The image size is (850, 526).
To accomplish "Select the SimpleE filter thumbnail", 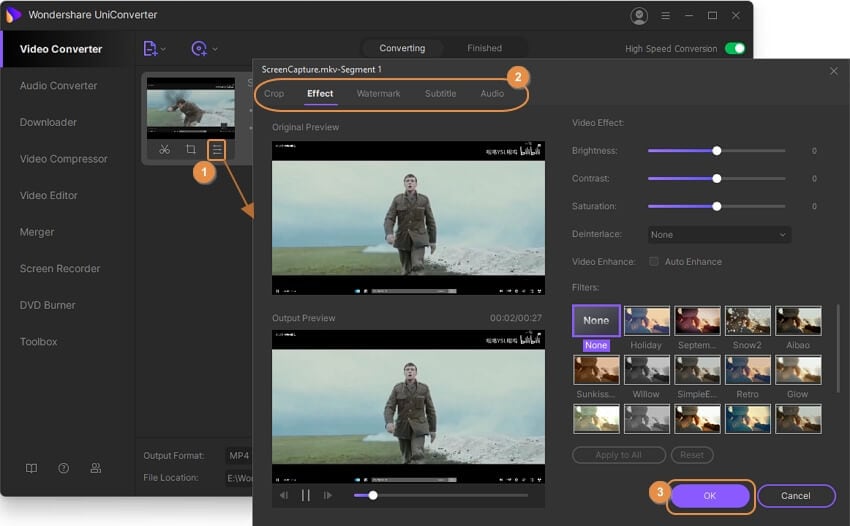I will click(x=697, y=370).
